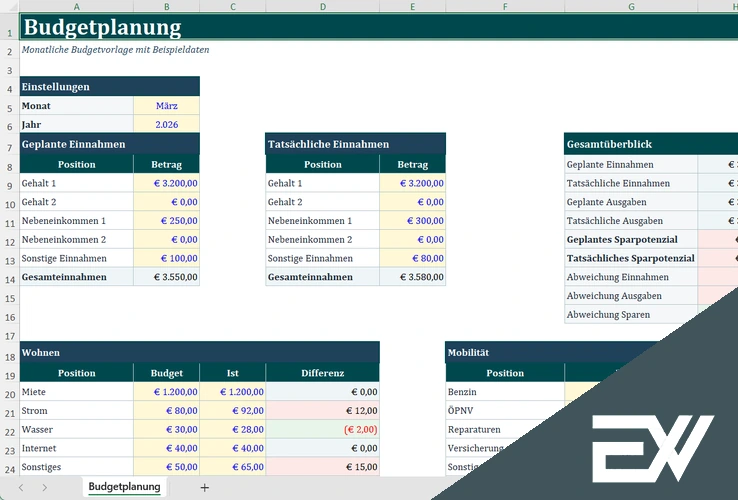
Task: Click the Ist column header in Wohnen
Action: click(233, 373)
